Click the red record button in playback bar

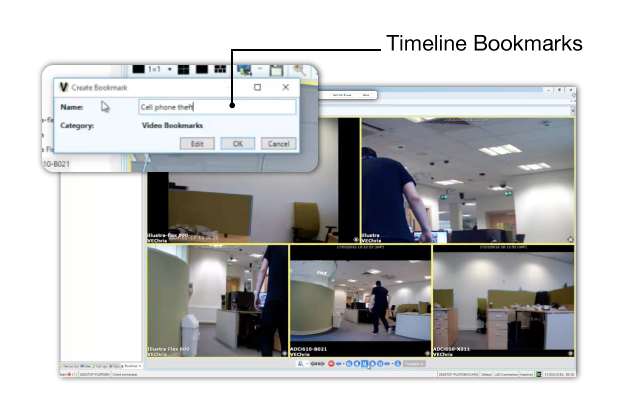(332, 363)
